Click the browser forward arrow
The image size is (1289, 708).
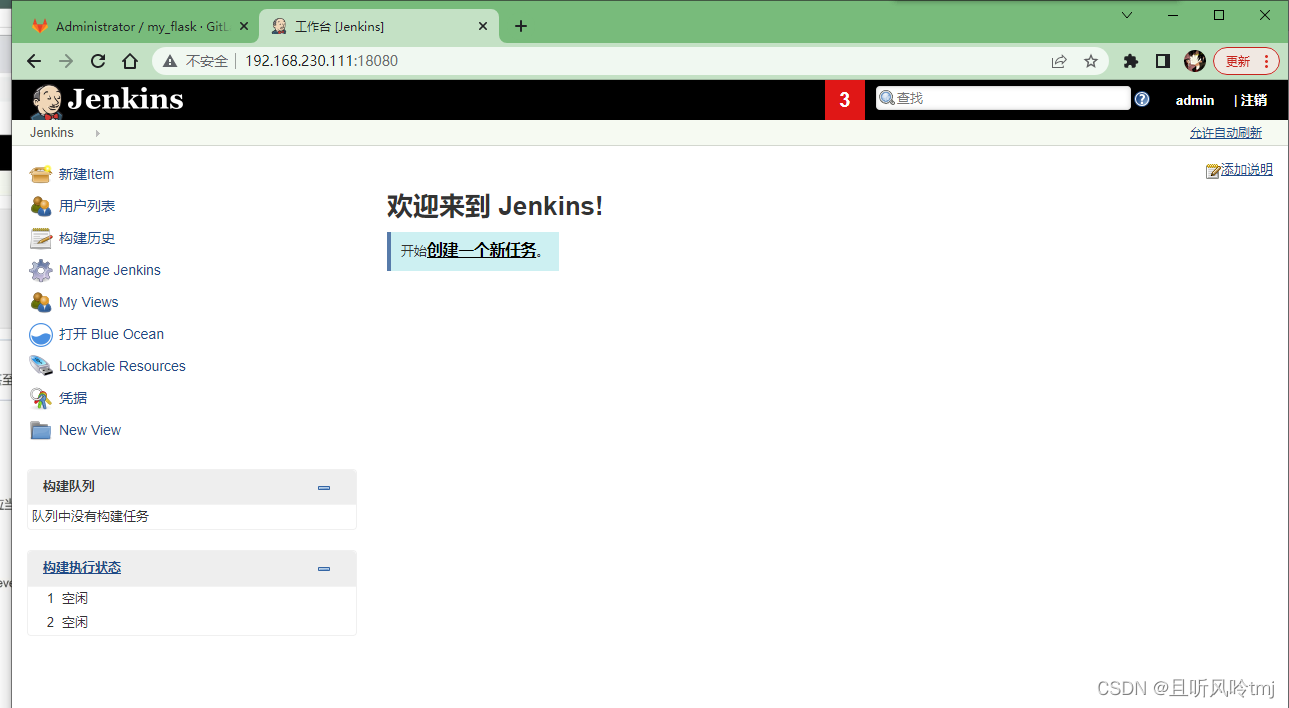(66, 61)
